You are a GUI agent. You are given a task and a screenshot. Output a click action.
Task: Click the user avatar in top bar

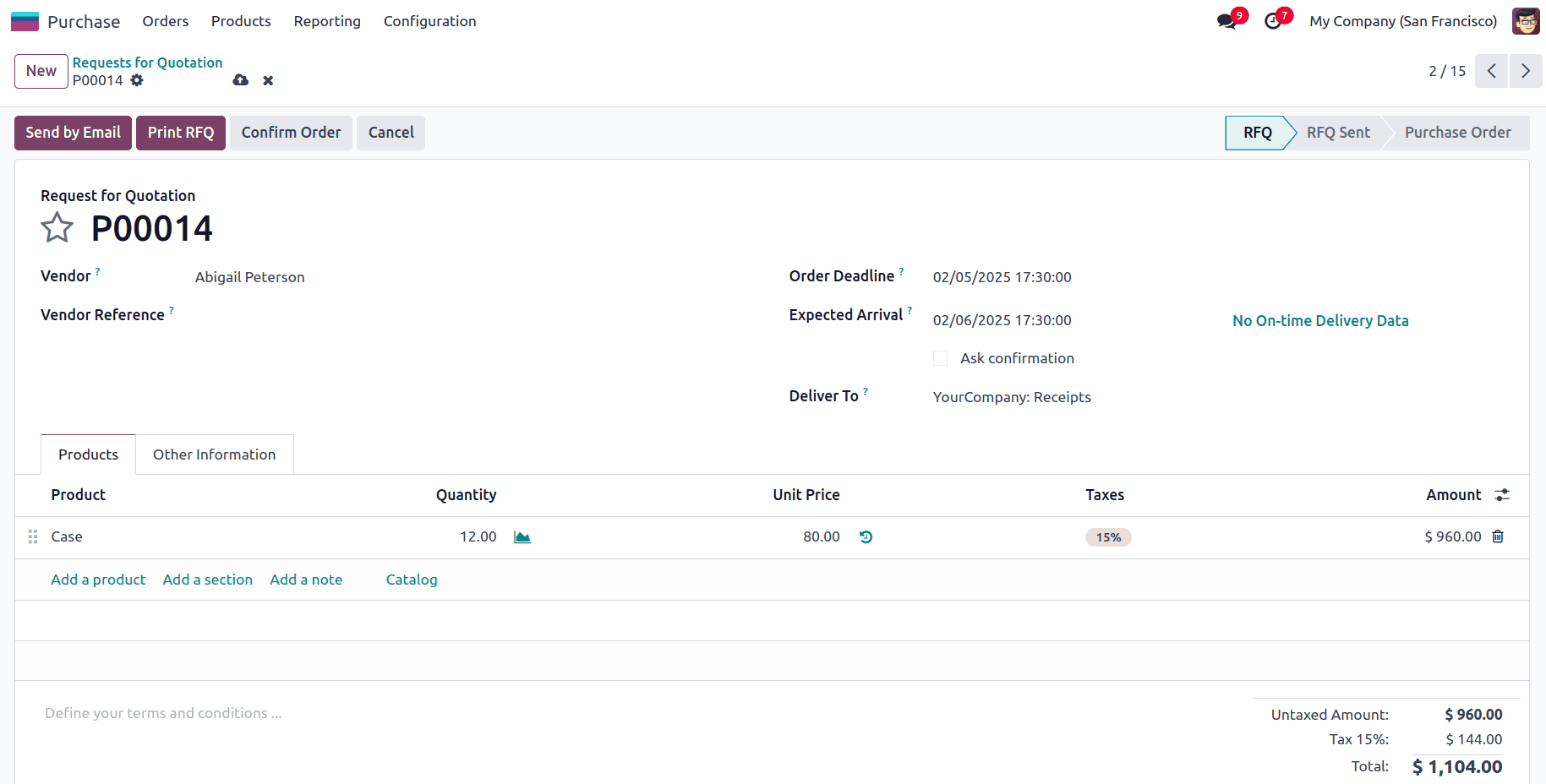(x=1526, y=21)
